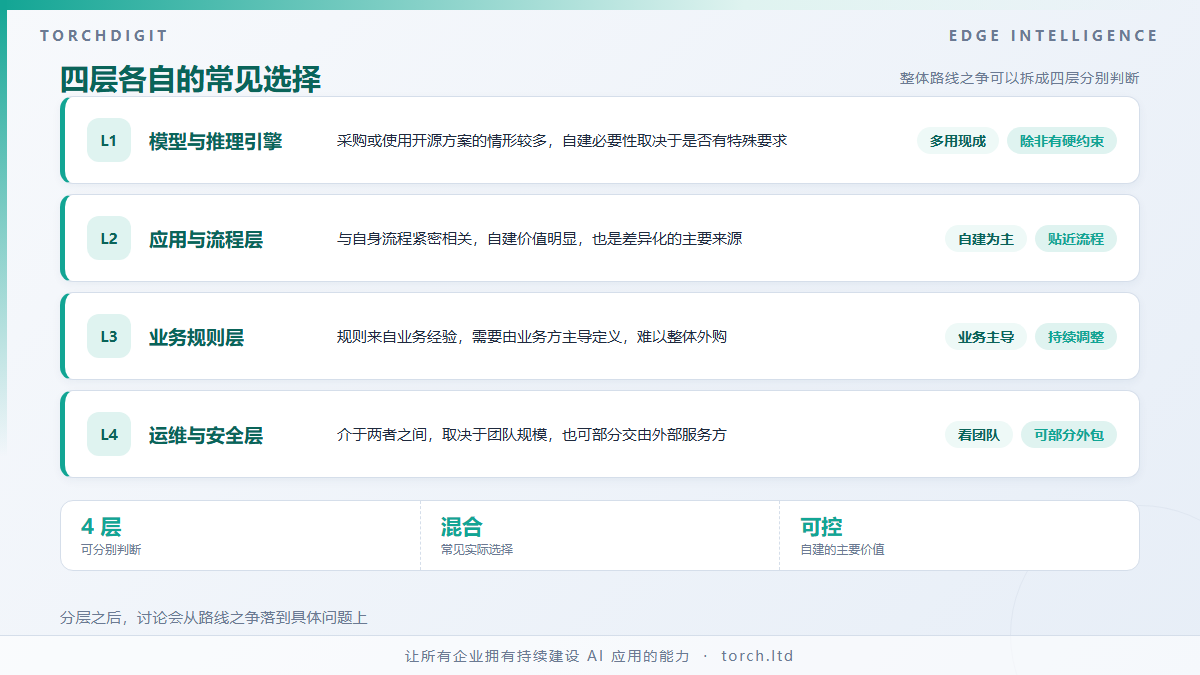The image size is (1200, 675).
Task: Click the heading 业务规则层
Action: point(196,337)
